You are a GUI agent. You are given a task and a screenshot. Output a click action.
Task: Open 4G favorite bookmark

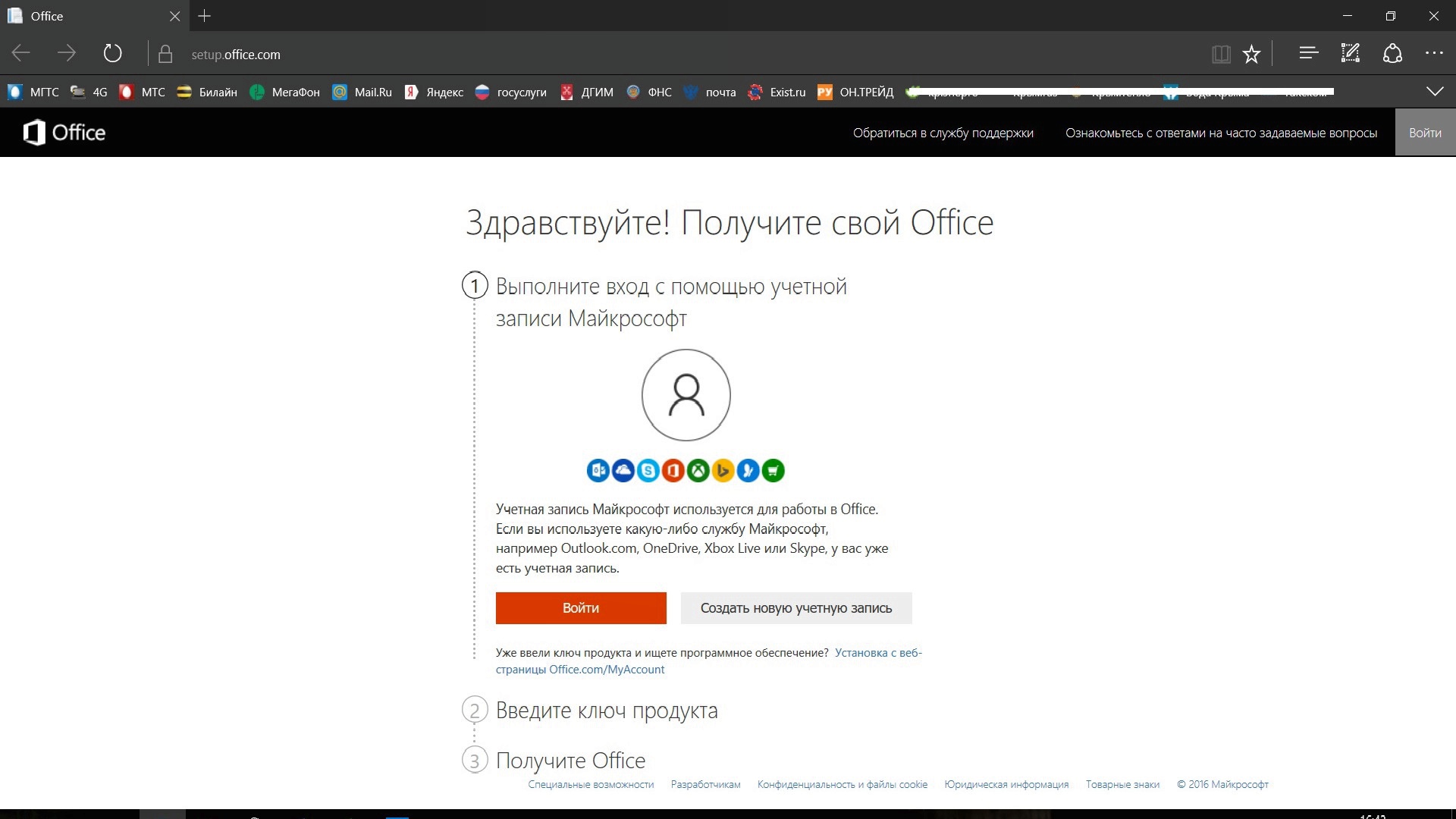point(89,93)
